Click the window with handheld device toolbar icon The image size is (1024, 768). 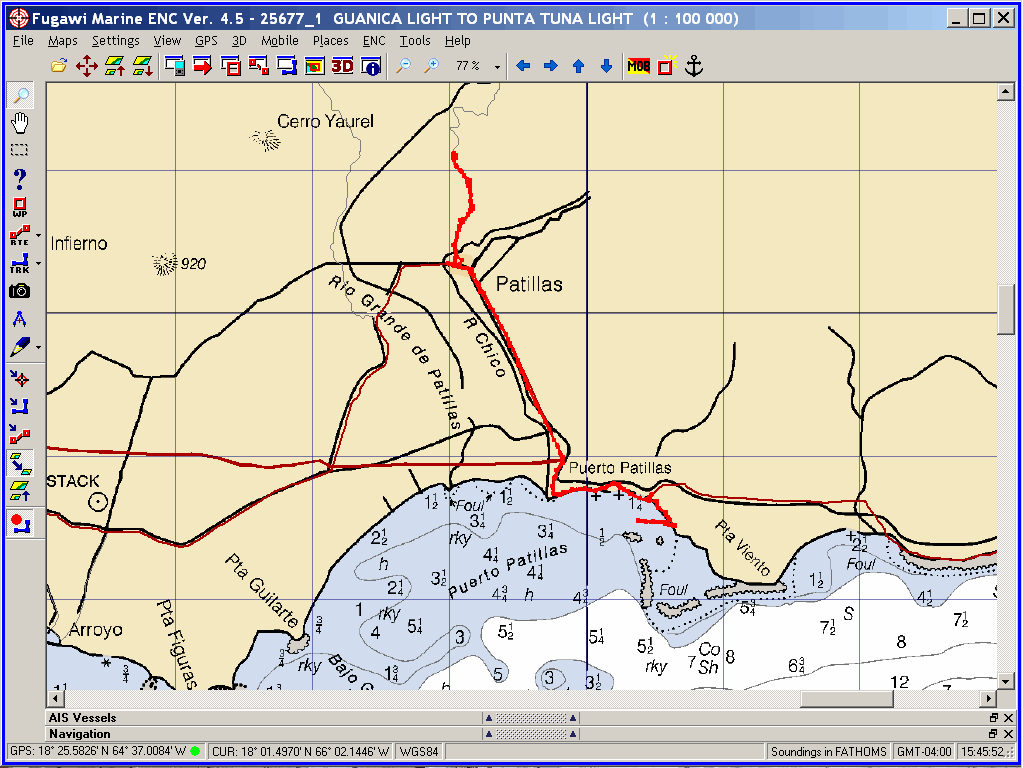click(x=174, y=66)
